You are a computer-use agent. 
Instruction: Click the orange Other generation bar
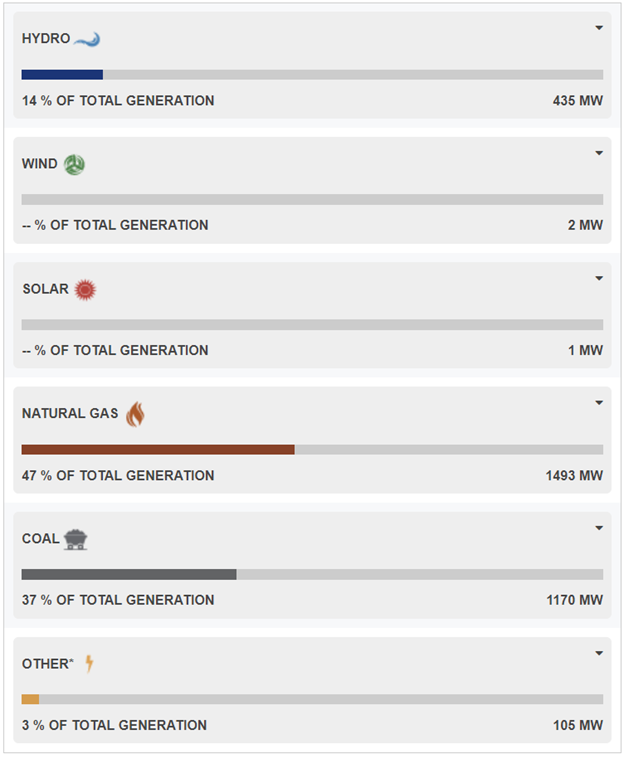[x=31, y=699]
